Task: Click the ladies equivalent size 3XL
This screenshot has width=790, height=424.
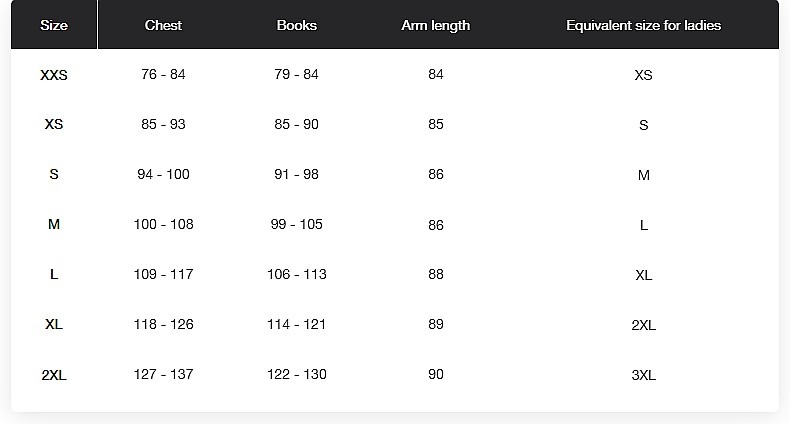Action: coord(643,375)
